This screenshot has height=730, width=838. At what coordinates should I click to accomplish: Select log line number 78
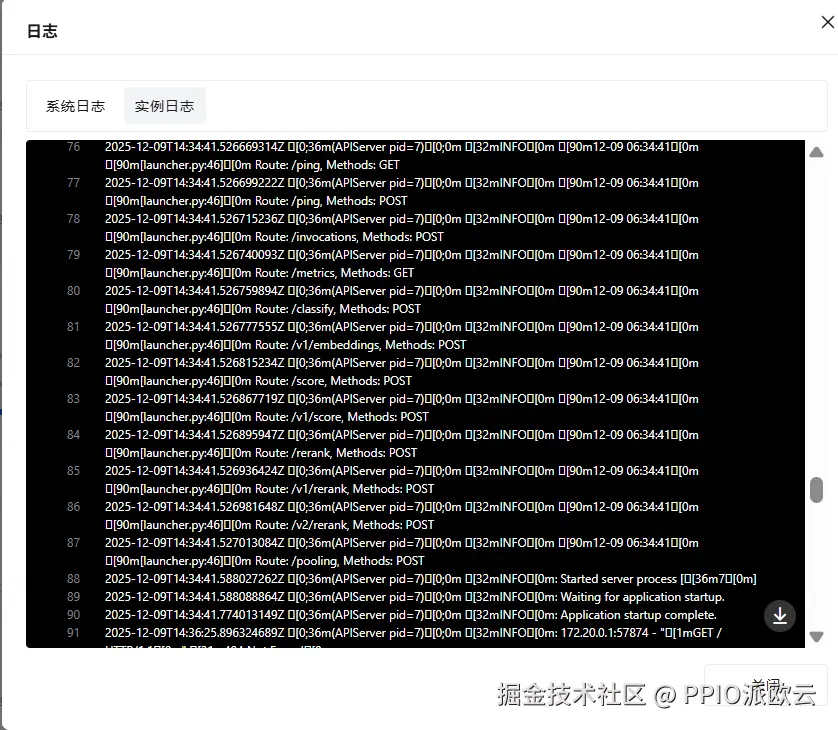pos(73,219)
